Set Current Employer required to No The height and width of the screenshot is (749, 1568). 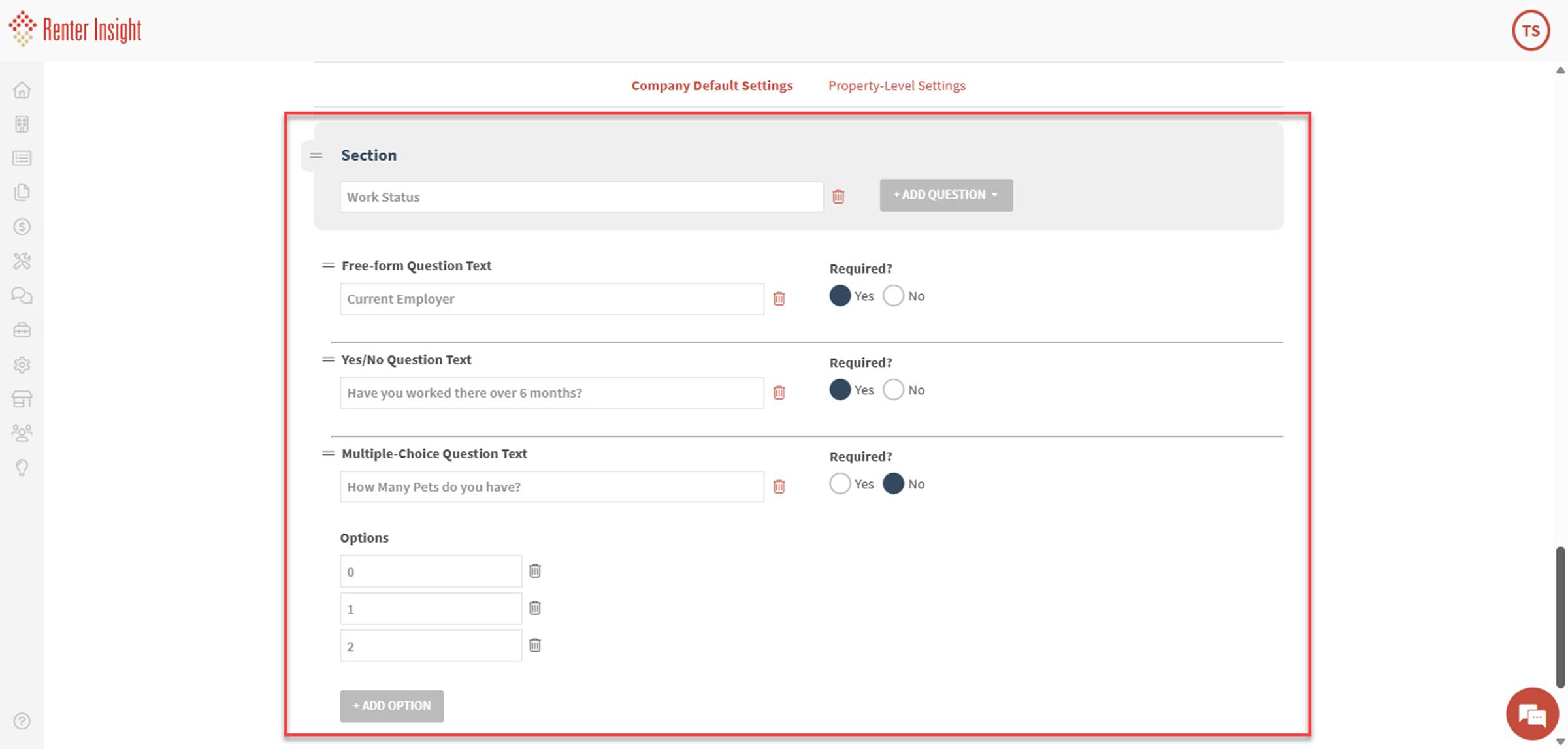[893, 296]
